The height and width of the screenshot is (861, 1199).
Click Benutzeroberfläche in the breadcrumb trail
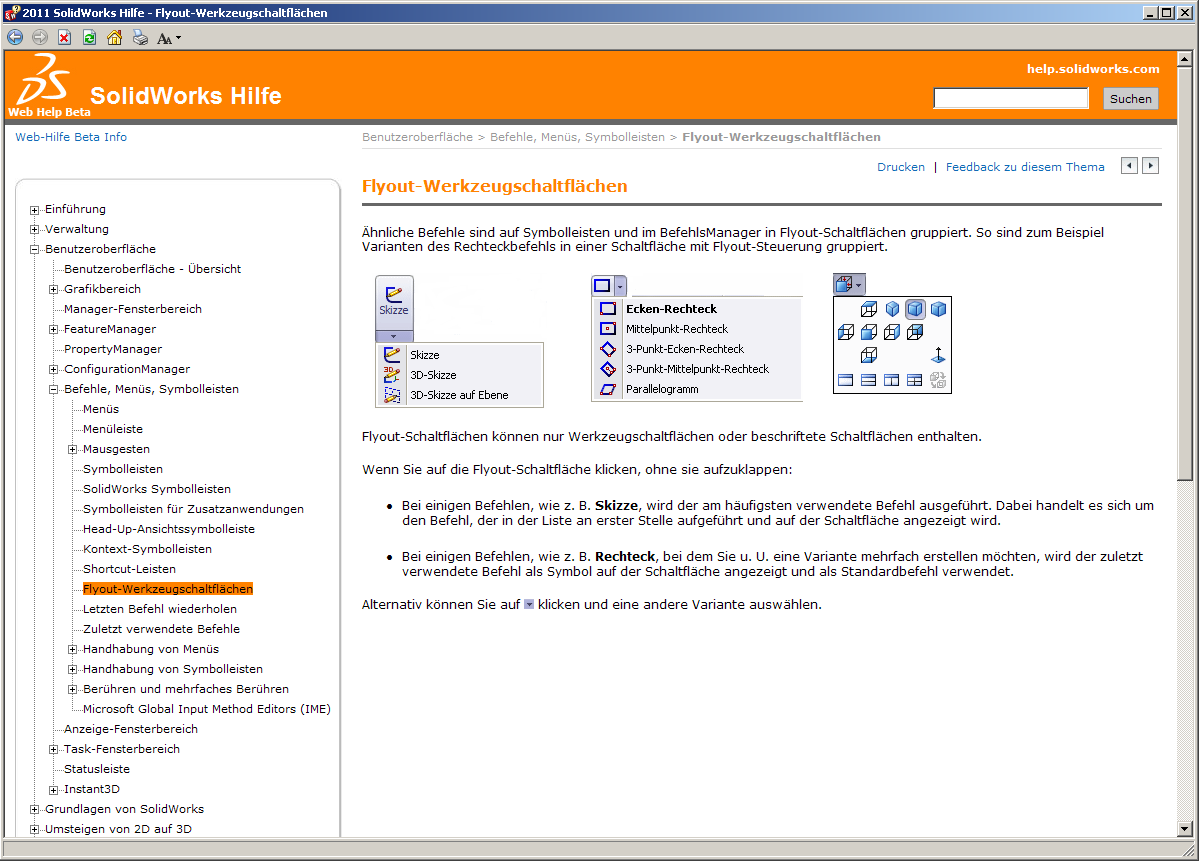[418, 137]
